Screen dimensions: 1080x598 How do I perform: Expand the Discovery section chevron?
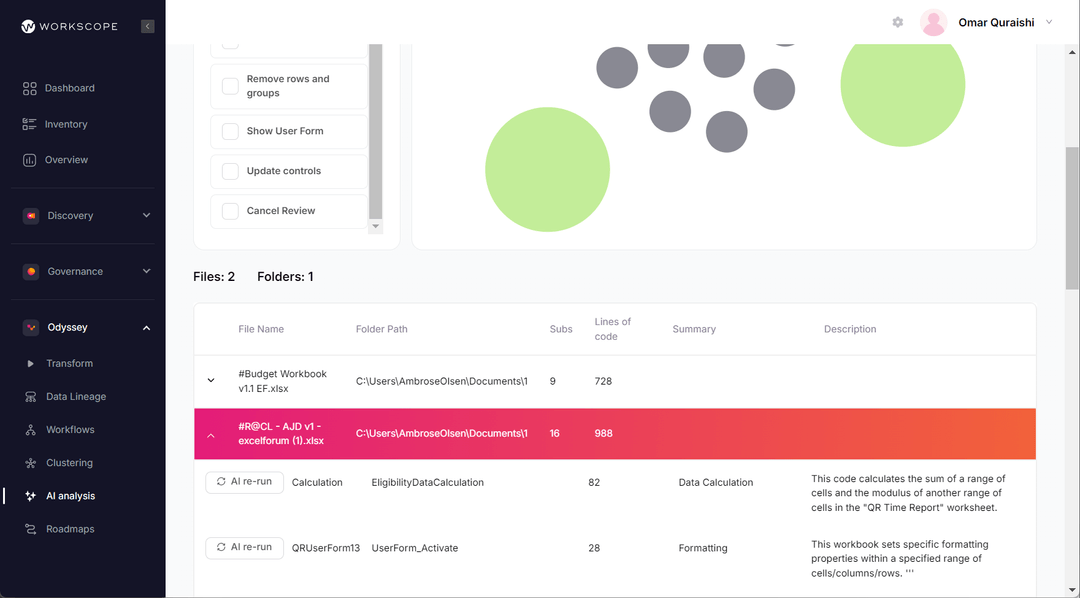click(x=146, y=215)
